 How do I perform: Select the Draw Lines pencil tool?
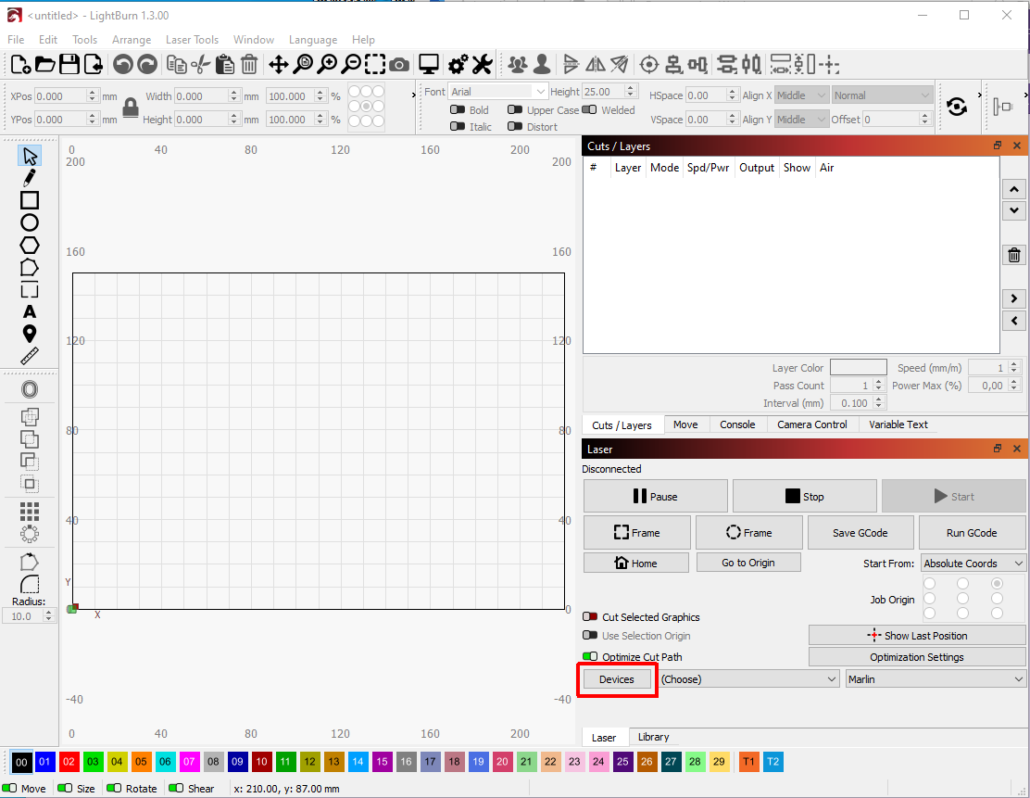point(29,178)
